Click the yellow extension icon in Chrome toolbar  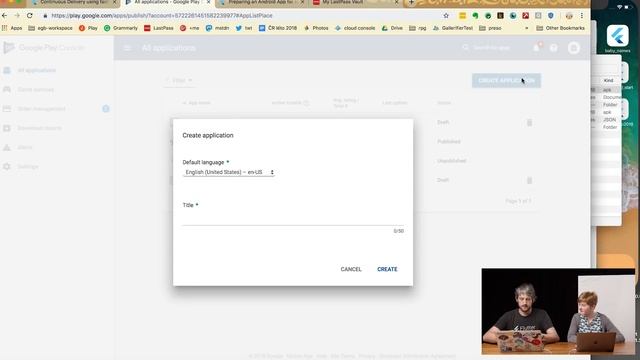coord(462,16)
